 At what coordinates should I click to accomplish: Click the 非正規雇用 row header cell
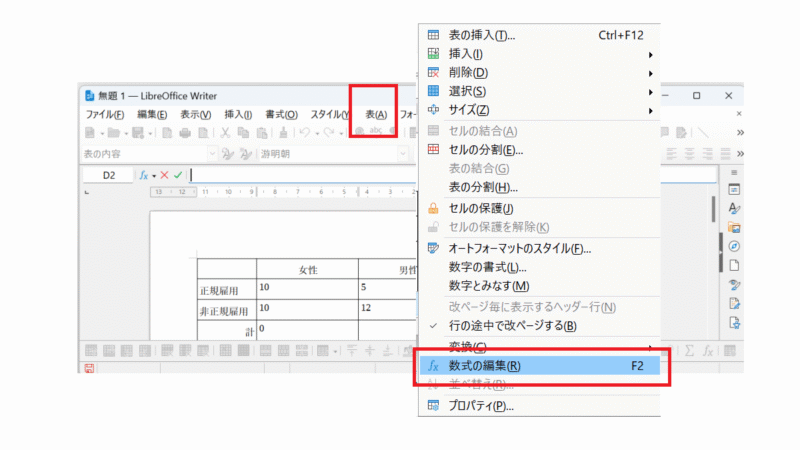[227, 310]
